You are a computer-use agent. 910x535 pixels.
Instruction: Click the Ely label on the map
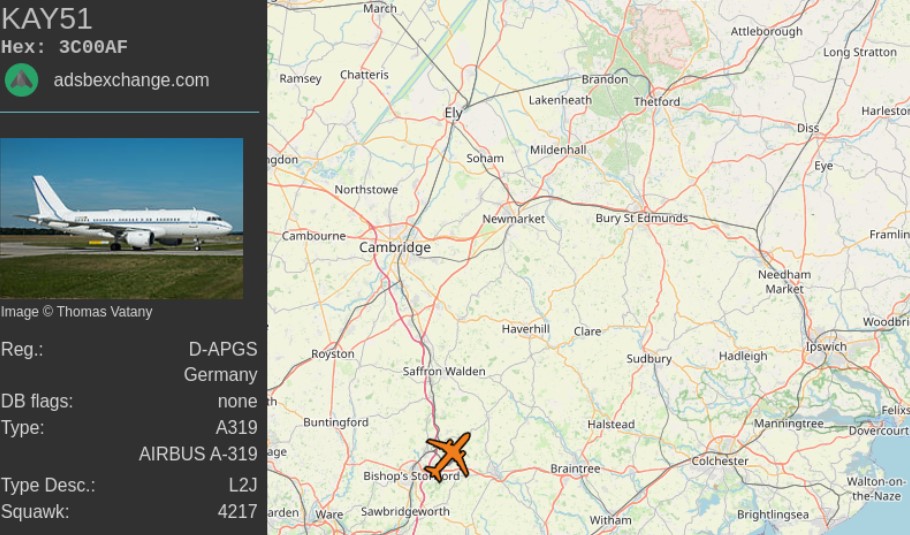tap(454, 113)
